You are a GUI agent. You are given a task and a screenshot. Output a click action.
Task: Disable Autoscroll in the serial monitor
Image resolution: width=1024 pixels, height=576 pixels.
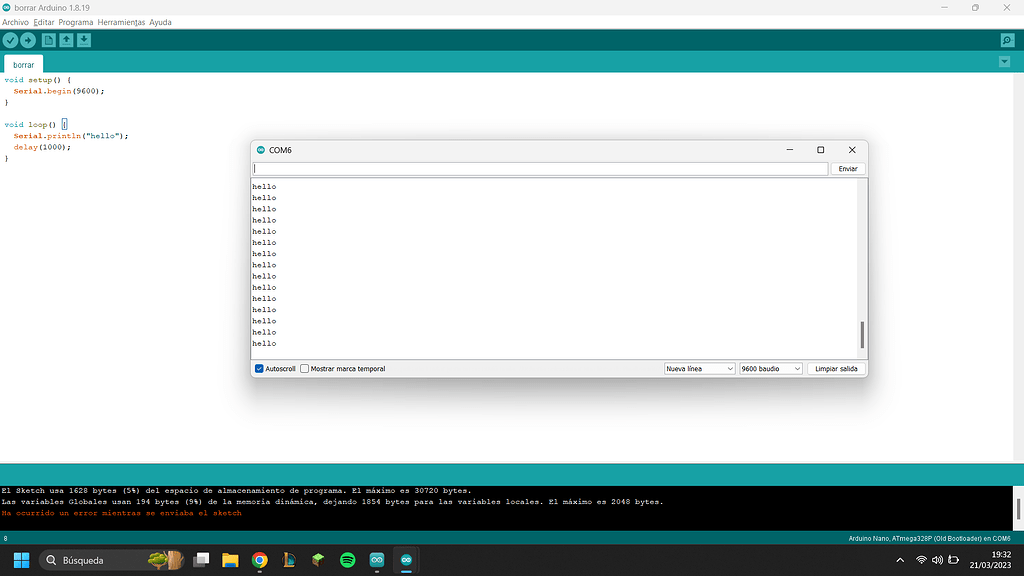(258, 368)
